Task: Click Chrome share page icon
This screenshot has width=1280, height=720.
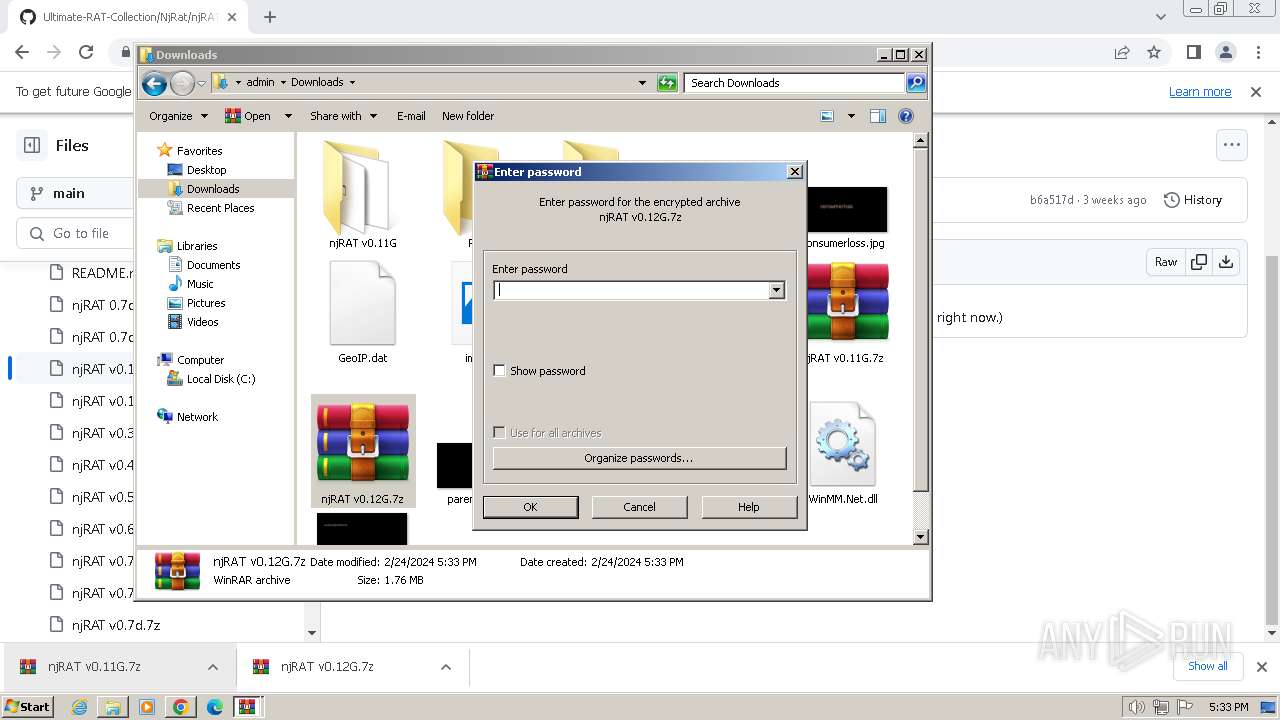Action: (x=1122, y=52)
